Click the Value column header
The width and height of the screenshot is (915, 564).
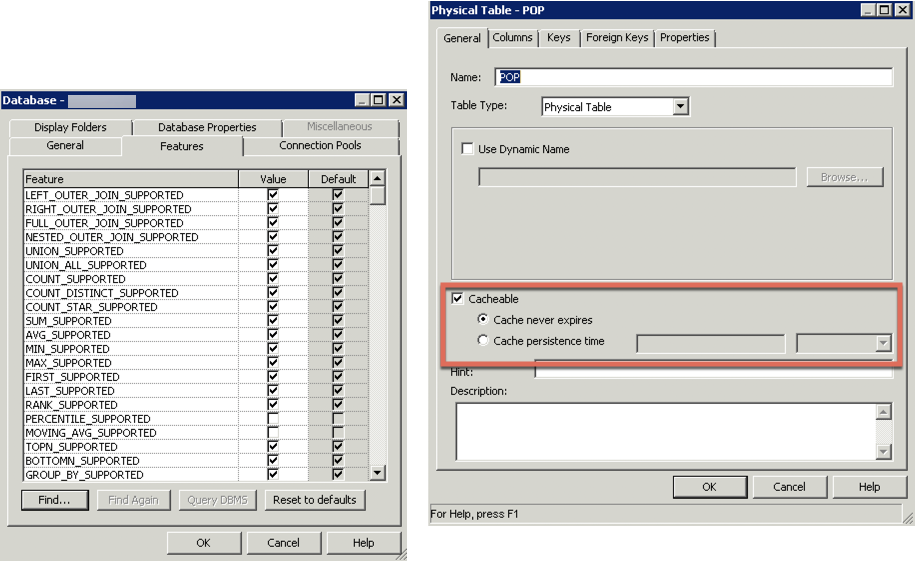[x=273, y=178]
